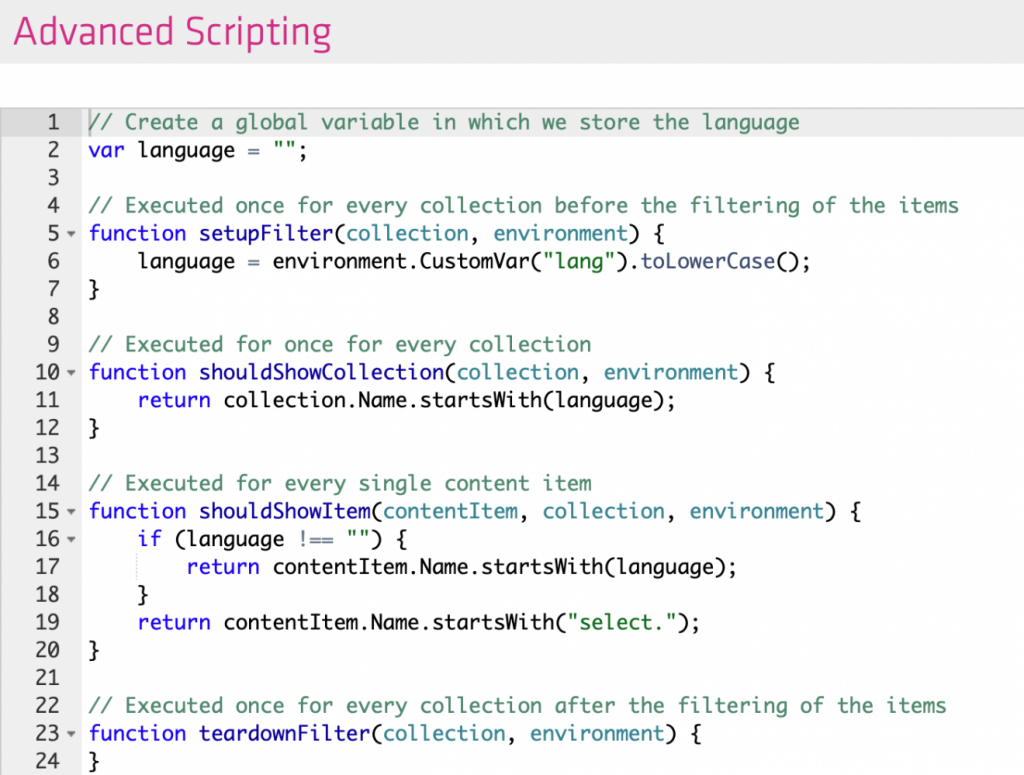
Task: Click CustomVar on line 6
Action: click(475, 262)
